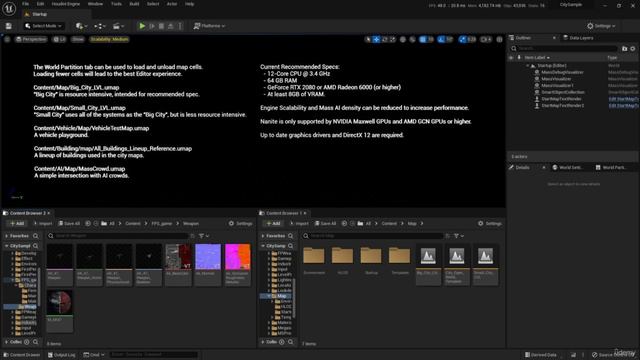Click the Stop simulation square button
The width and height of the screenshot is (640, 360).
pos(161,26)
